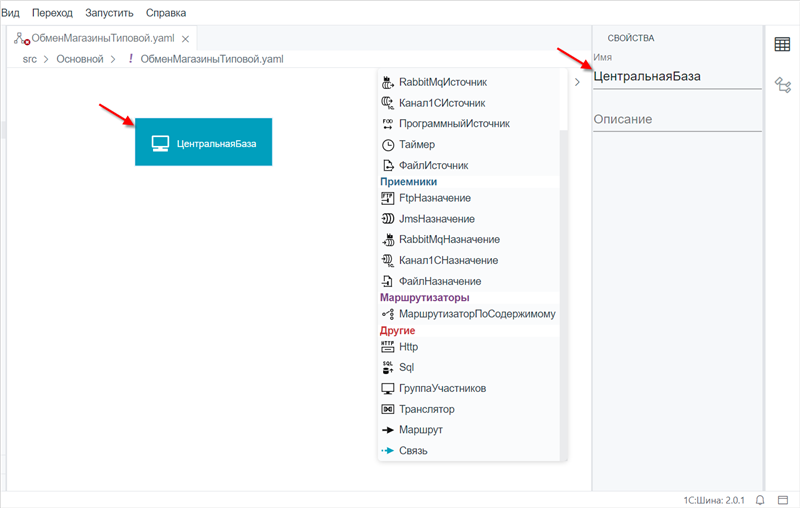Viewport: 800px width, 508px height.
Task: Choose the Таймер clock icon
Action: [x=388, y=145]
